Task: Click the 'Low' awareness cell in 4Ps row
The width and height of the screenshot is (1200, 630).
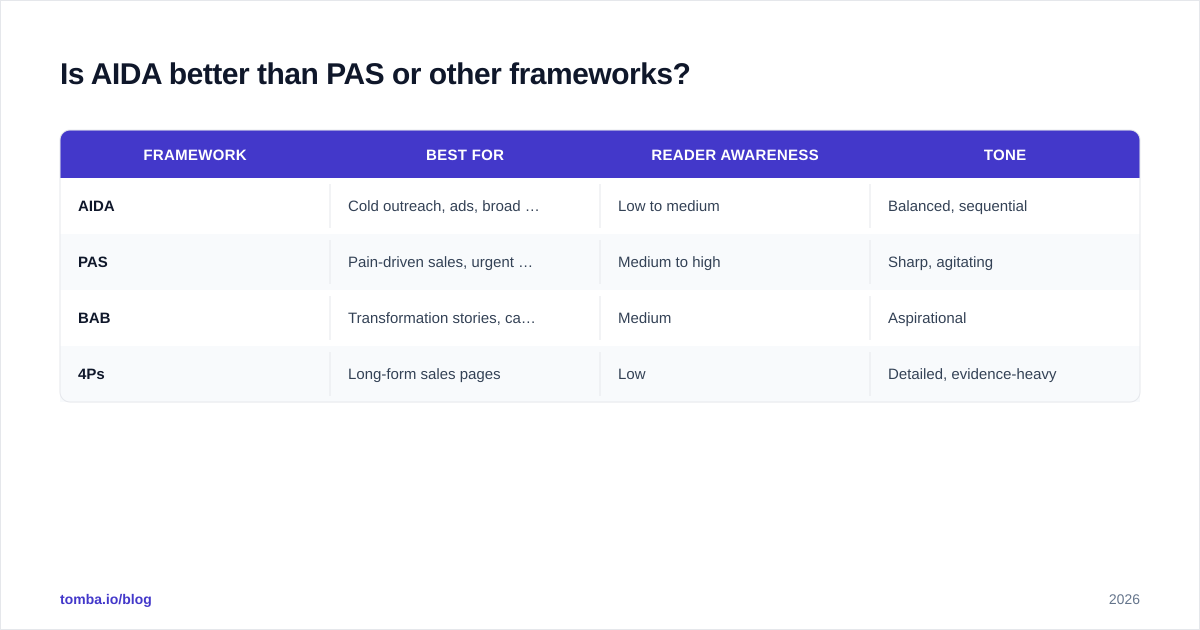Action: [735, 374]
